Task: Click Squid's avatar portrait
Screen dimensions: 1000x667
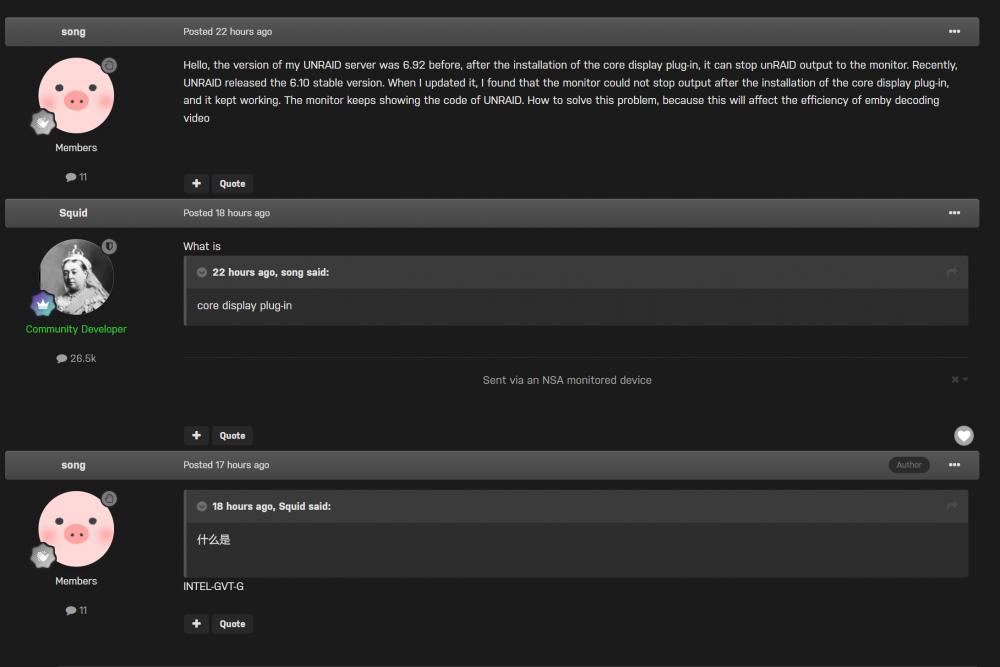Action: 76,277
